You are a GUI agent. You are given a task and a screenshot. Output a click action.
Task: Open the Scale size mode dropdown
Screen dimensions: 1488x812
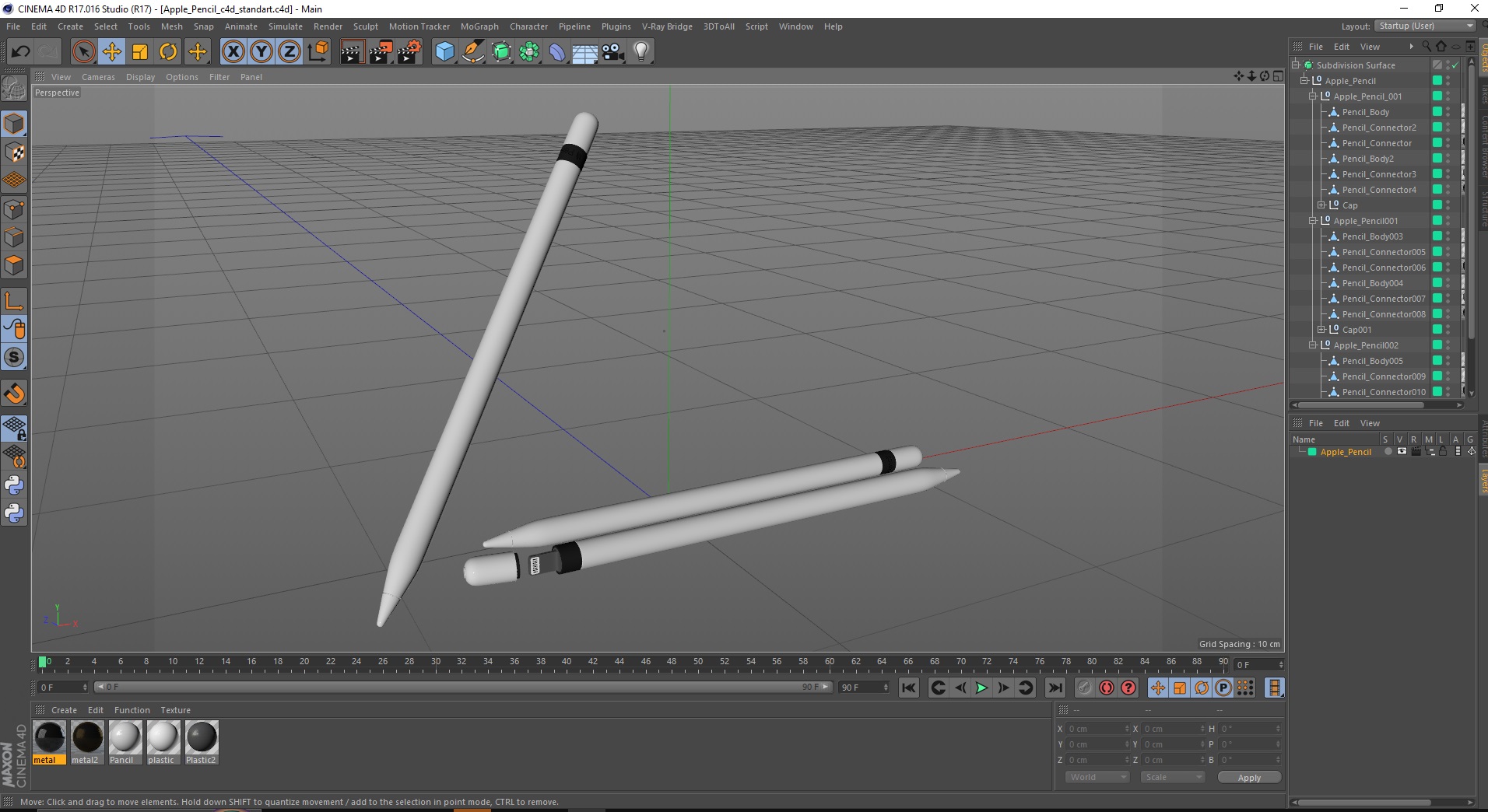click(x=1173, y=777)
